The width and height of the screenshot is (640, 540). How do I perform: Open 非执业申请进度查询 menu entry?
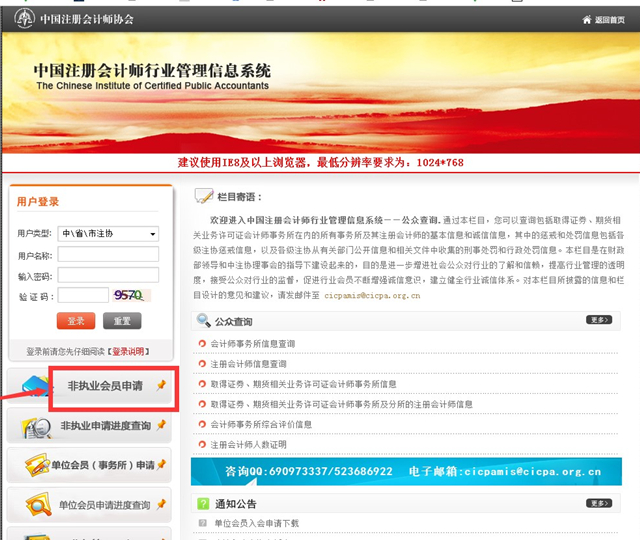(x=106, y=426)
